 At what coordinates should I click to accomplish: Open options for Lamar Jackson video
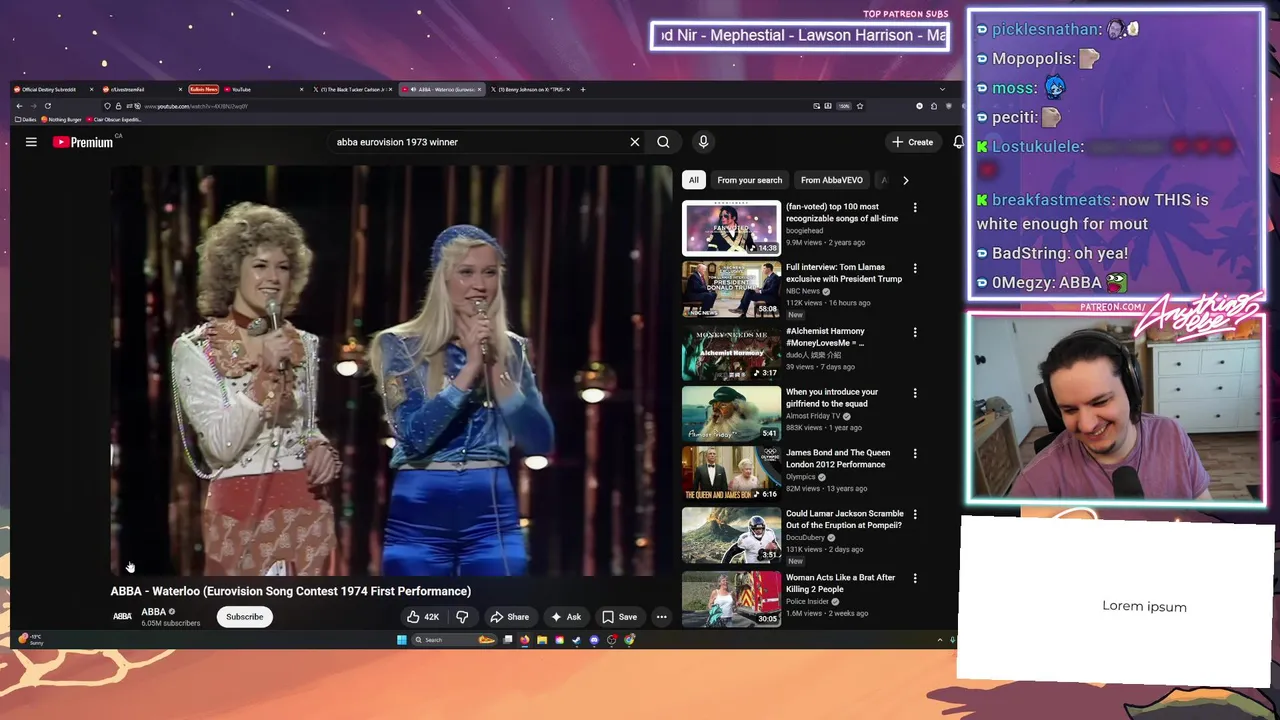coord(914,515)
